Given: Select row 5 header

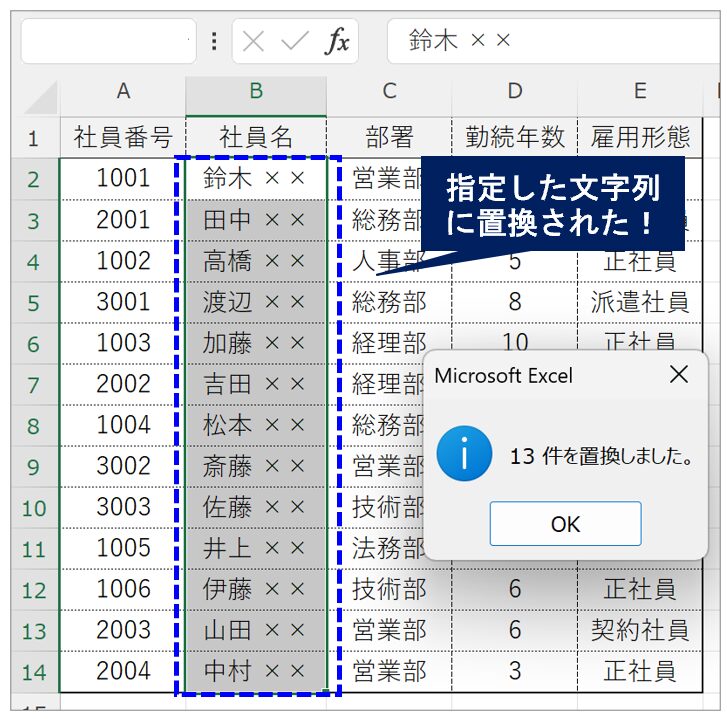Looking at the screenshot, I should (33, 303).
